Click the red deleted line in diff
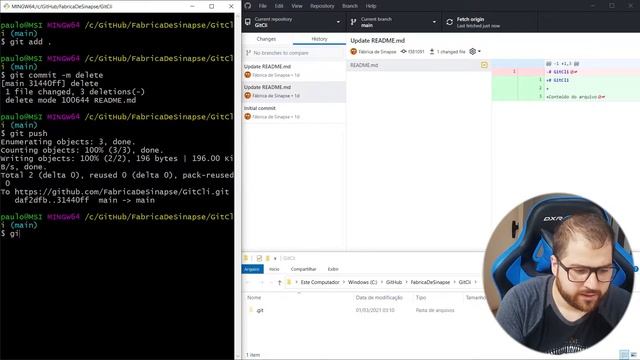This screenshot has width=640, height=360. click(x=566, y=72)
